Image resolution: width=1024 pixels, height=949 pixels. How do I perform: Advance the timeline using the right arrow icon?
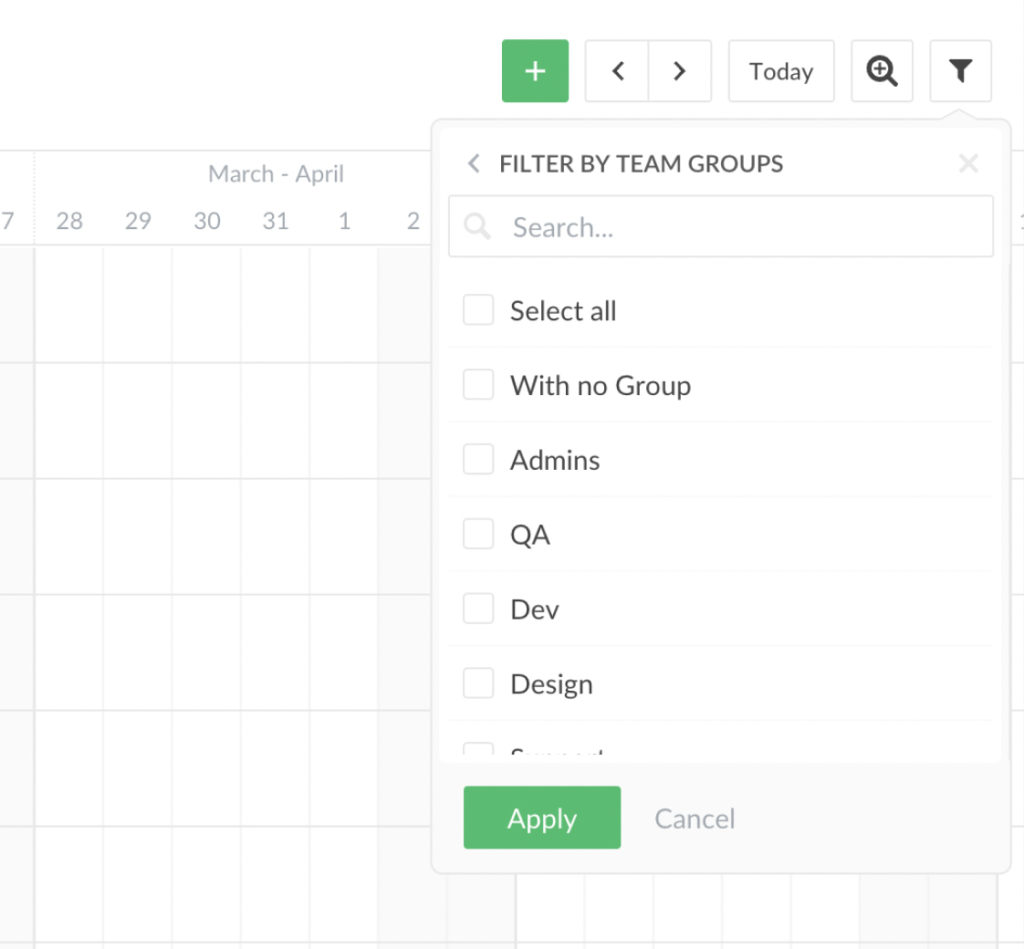tap(679, 70)
